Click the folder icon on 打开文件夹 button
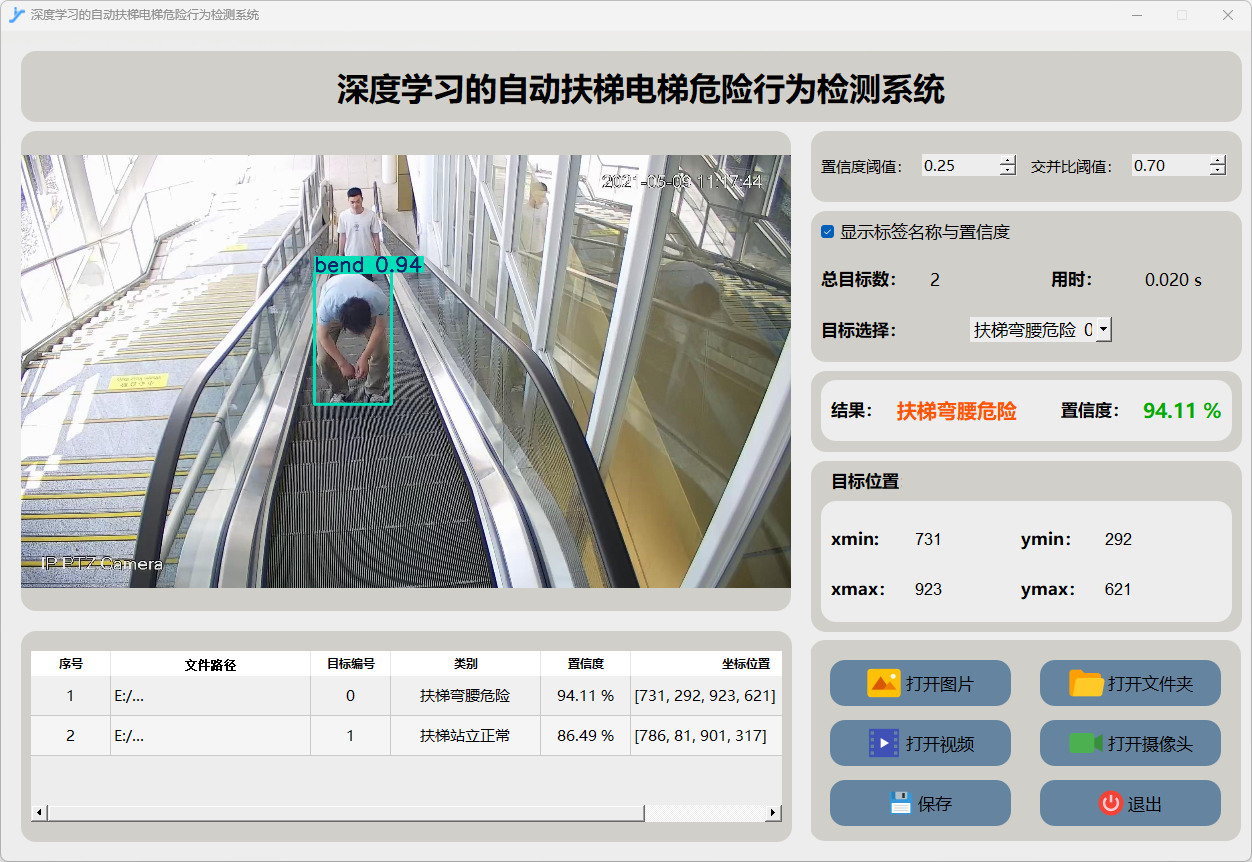 coord(1086,684)
